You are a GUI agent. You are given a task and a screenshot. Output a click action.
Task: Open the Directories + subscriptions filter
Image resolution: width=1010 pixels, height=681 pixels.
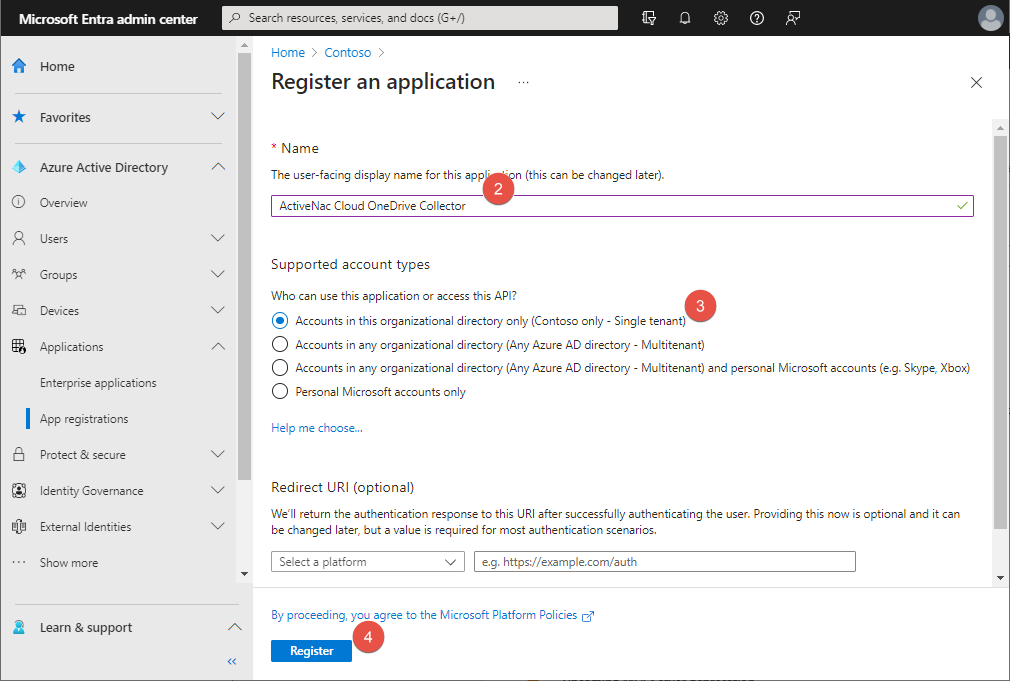tap(649, 17)
